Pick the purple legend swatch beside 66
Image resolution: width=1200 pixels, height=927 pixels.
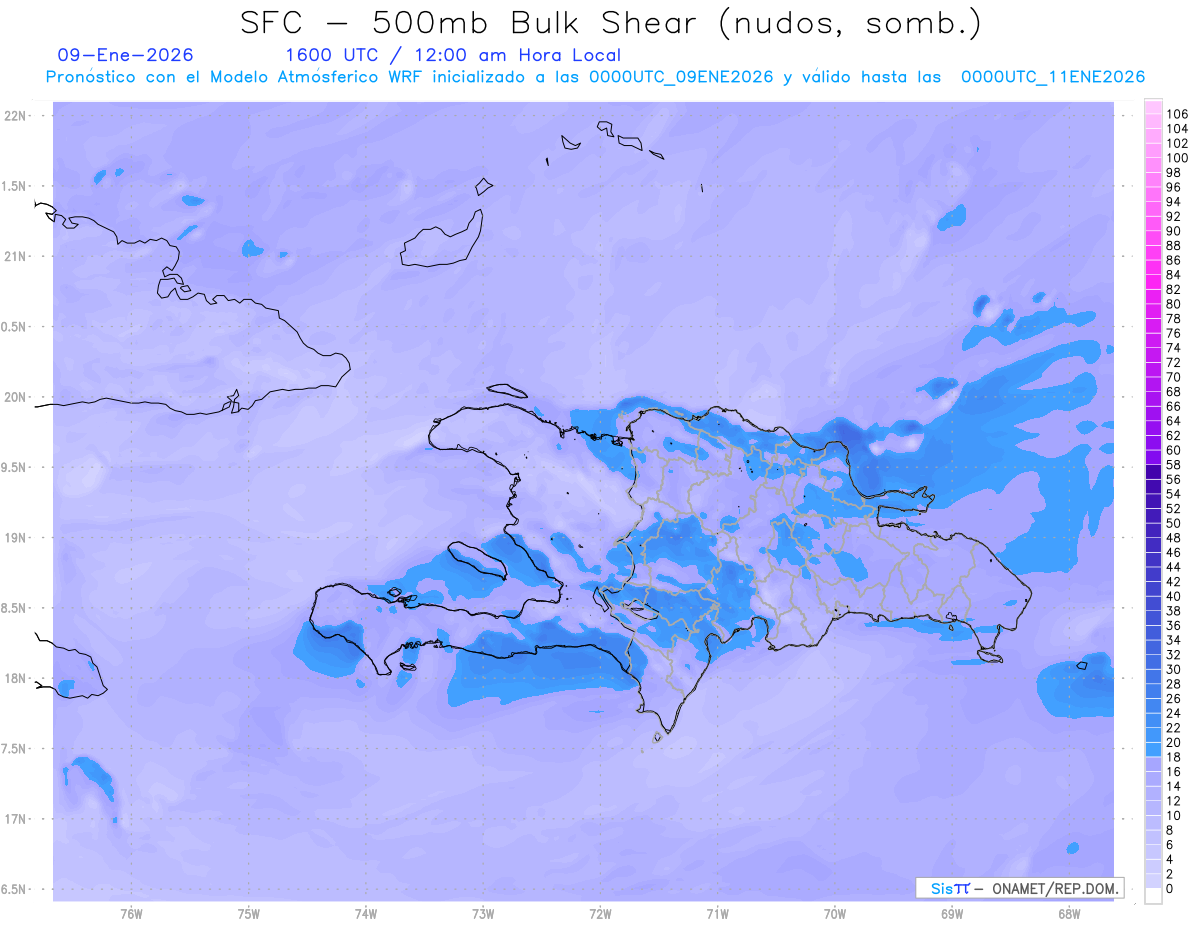tap(1153, 414)
